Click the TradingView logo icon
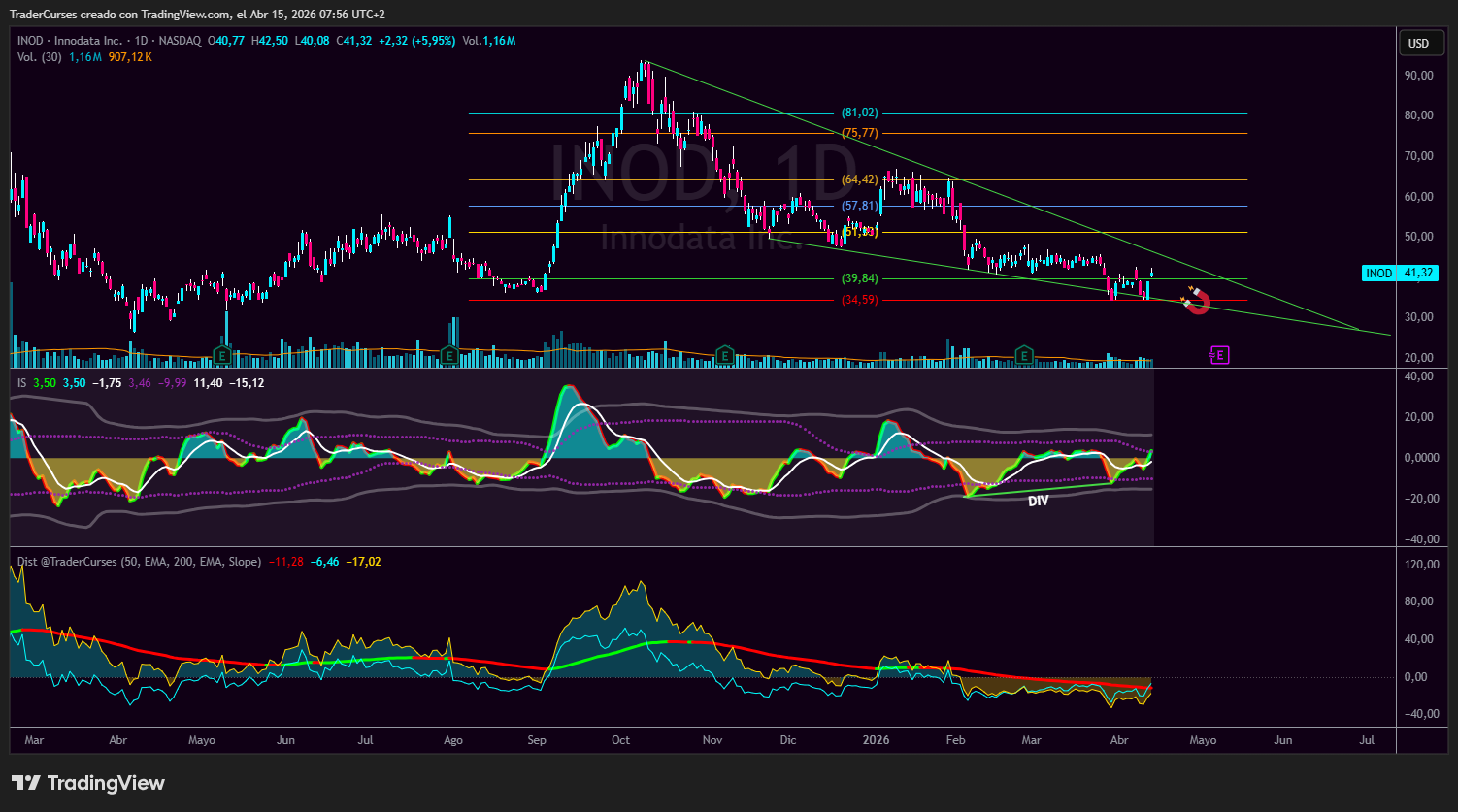1458x812 pixels. (25, 783)
